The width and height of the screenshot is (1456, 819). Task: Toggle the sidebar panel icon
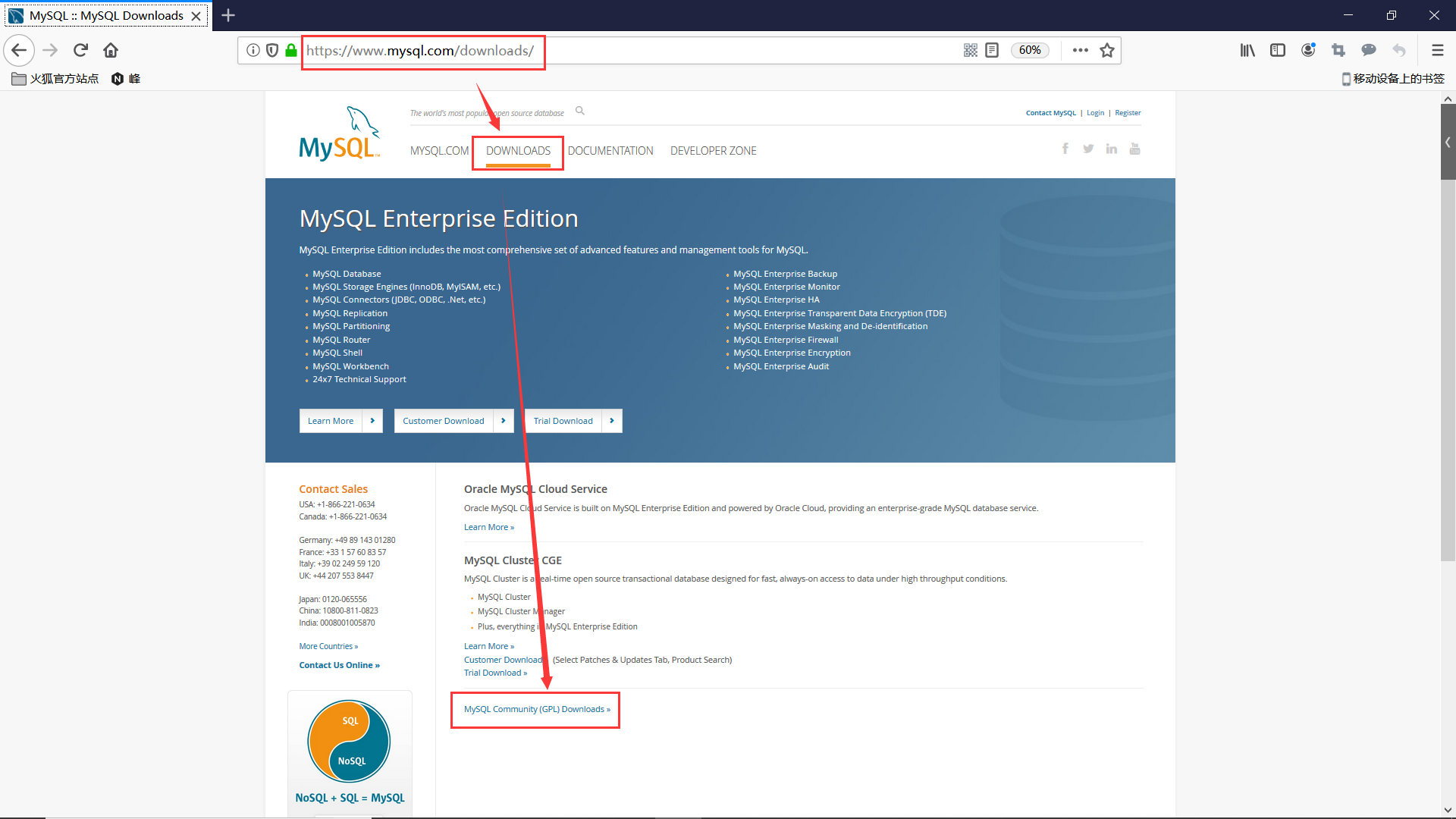pos(1278,50)
